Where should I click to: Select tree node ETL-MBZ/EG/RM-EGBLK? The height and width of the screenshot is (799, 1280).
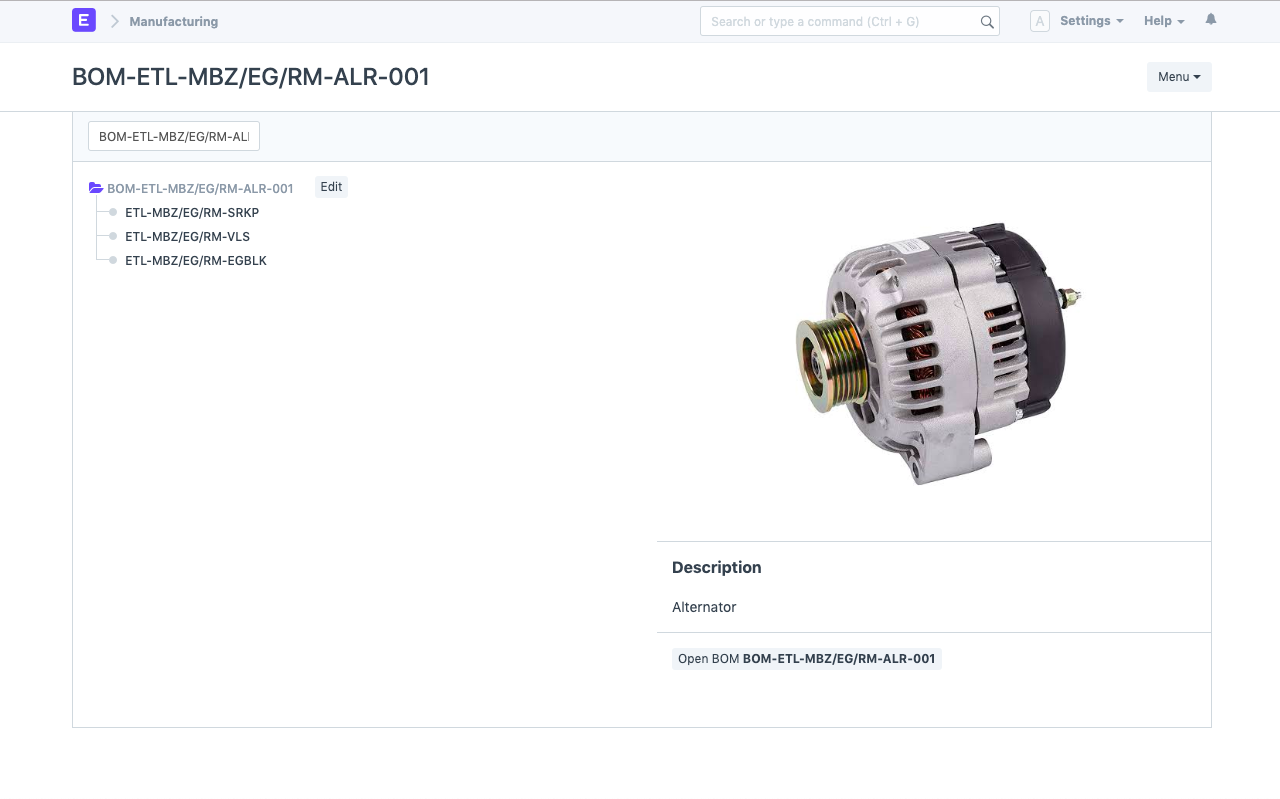pos(196,261)
